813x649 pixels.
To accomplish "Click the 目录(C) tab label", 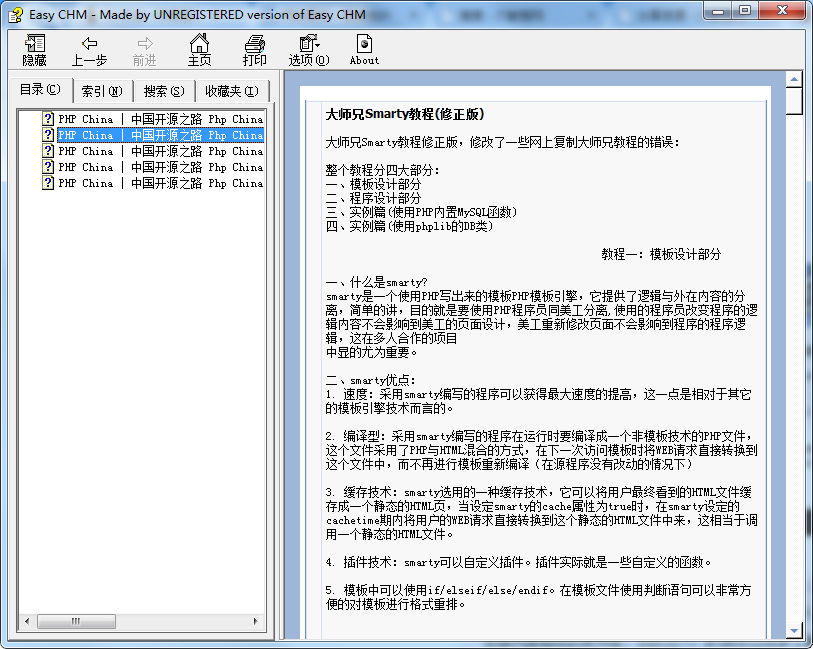I will point(39,89).
